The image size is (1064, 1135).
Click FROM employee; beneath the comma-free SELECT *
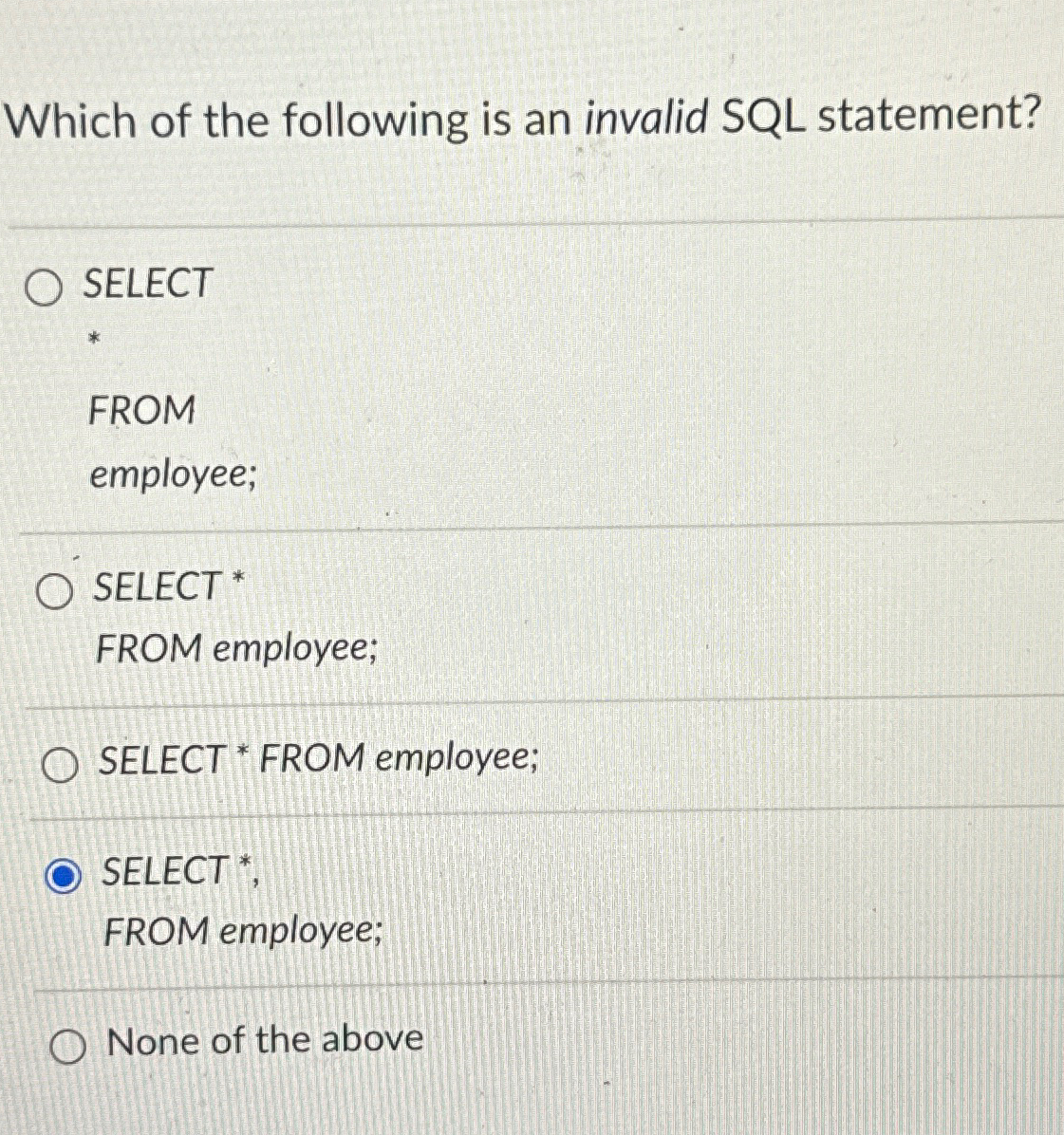pyautogui.click(x=236, y=648)
